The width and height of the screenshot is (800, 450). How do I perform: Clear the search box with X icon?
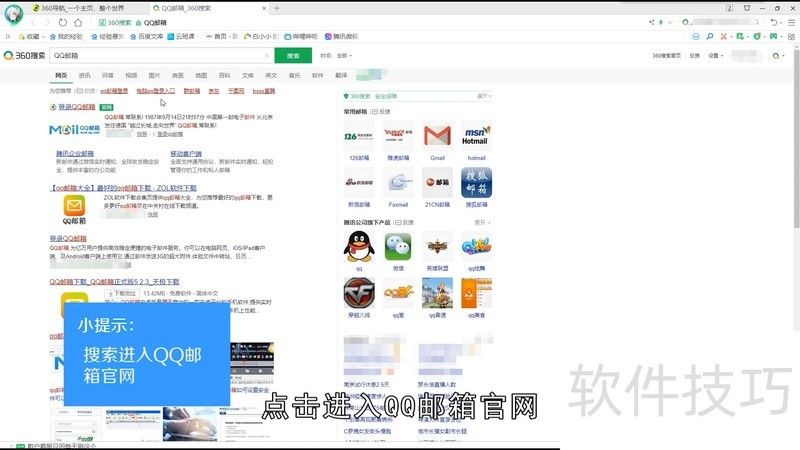coord(266,55)
